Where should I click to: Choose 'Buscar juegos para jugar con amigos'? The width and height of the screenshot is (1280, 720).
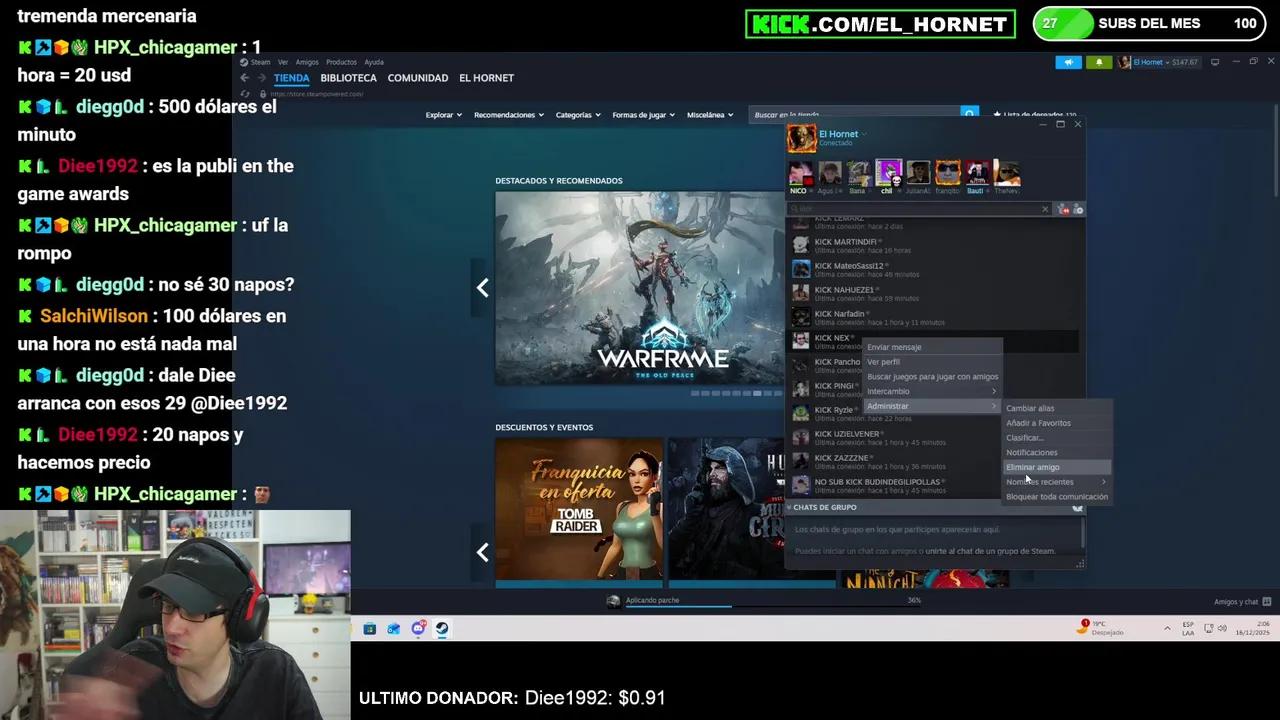pyautogui.click(x=932, y=377)
